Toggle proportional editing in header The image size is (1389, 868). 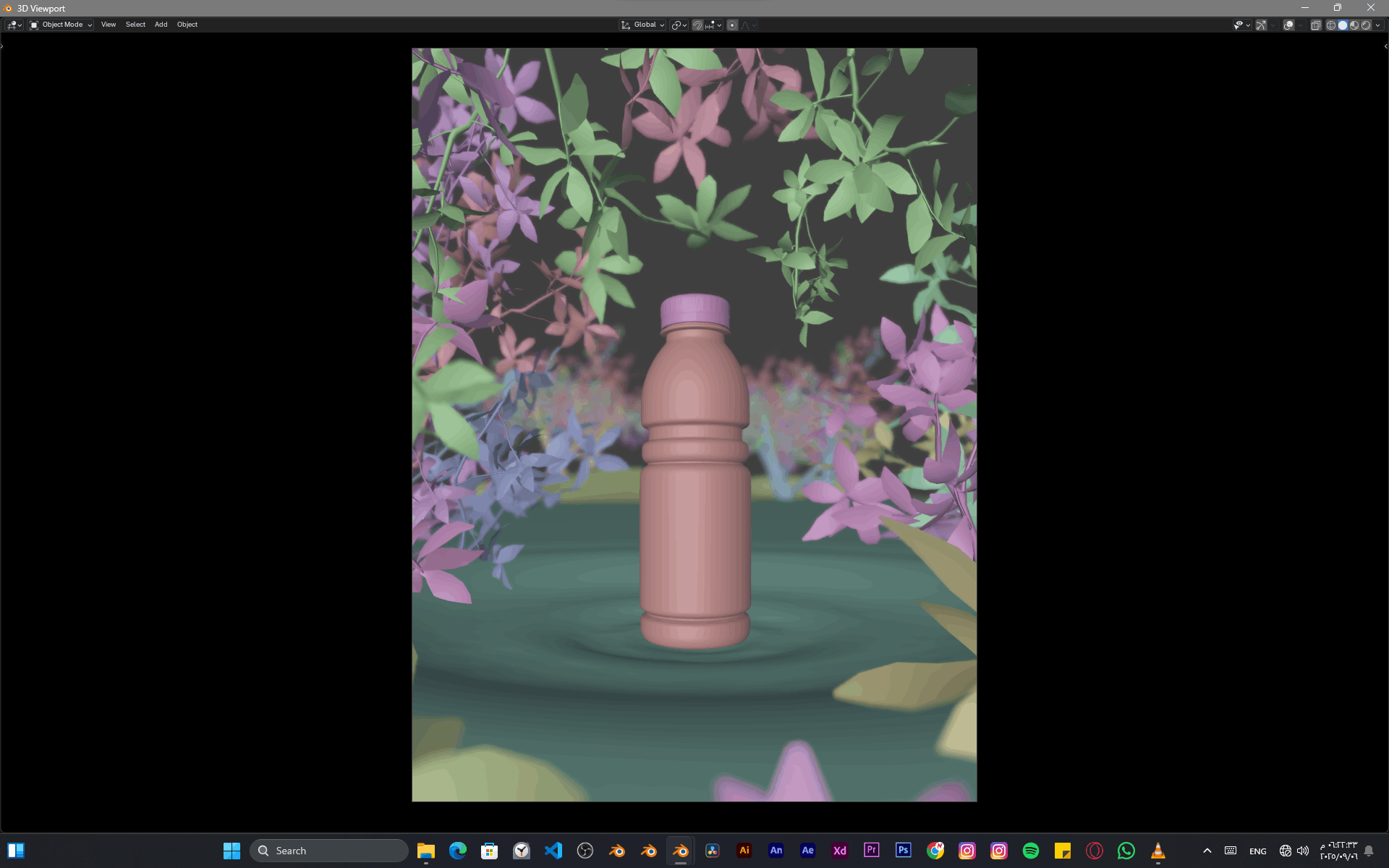coord(732,25)
